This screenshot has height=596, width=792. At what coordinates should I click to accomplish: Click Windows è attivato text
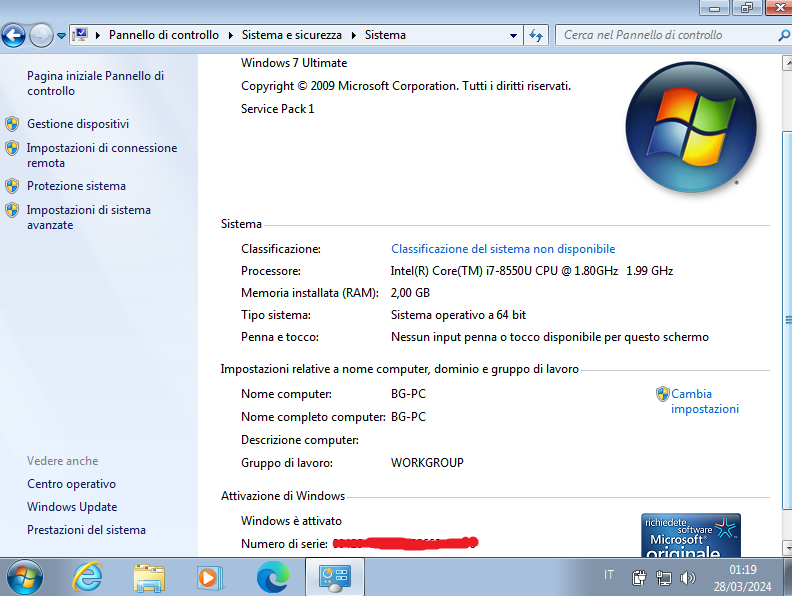click(291, 521)
